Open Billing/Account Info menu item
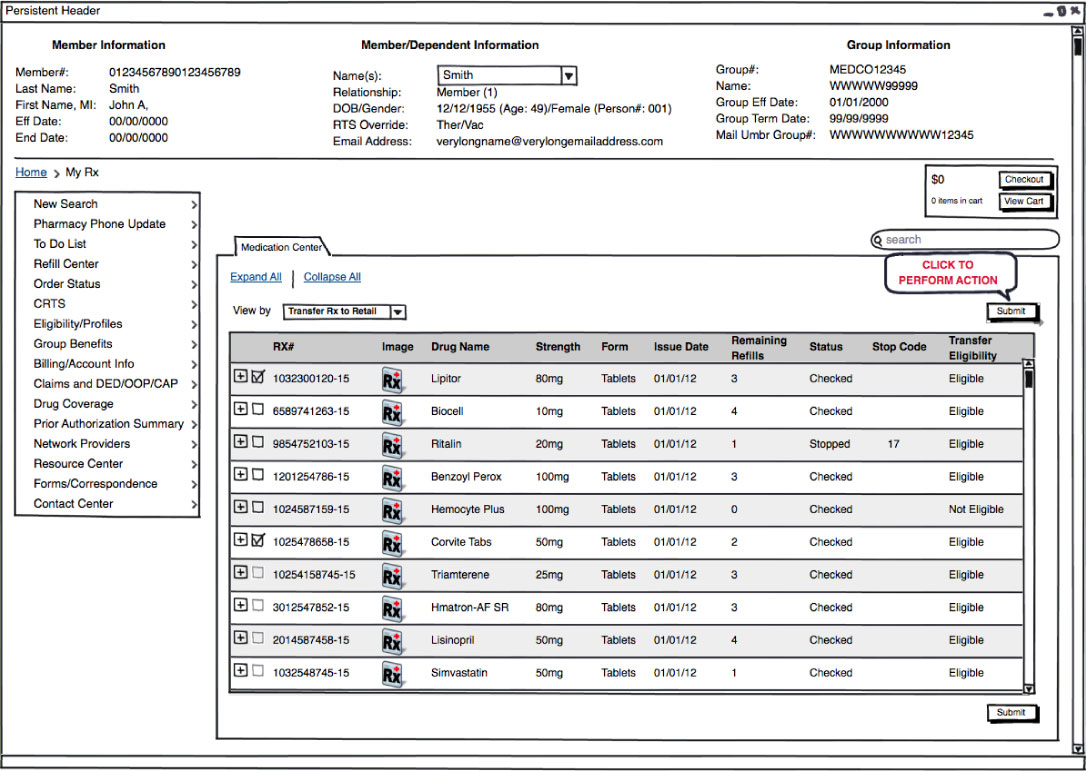 click(x=107, y=364)
